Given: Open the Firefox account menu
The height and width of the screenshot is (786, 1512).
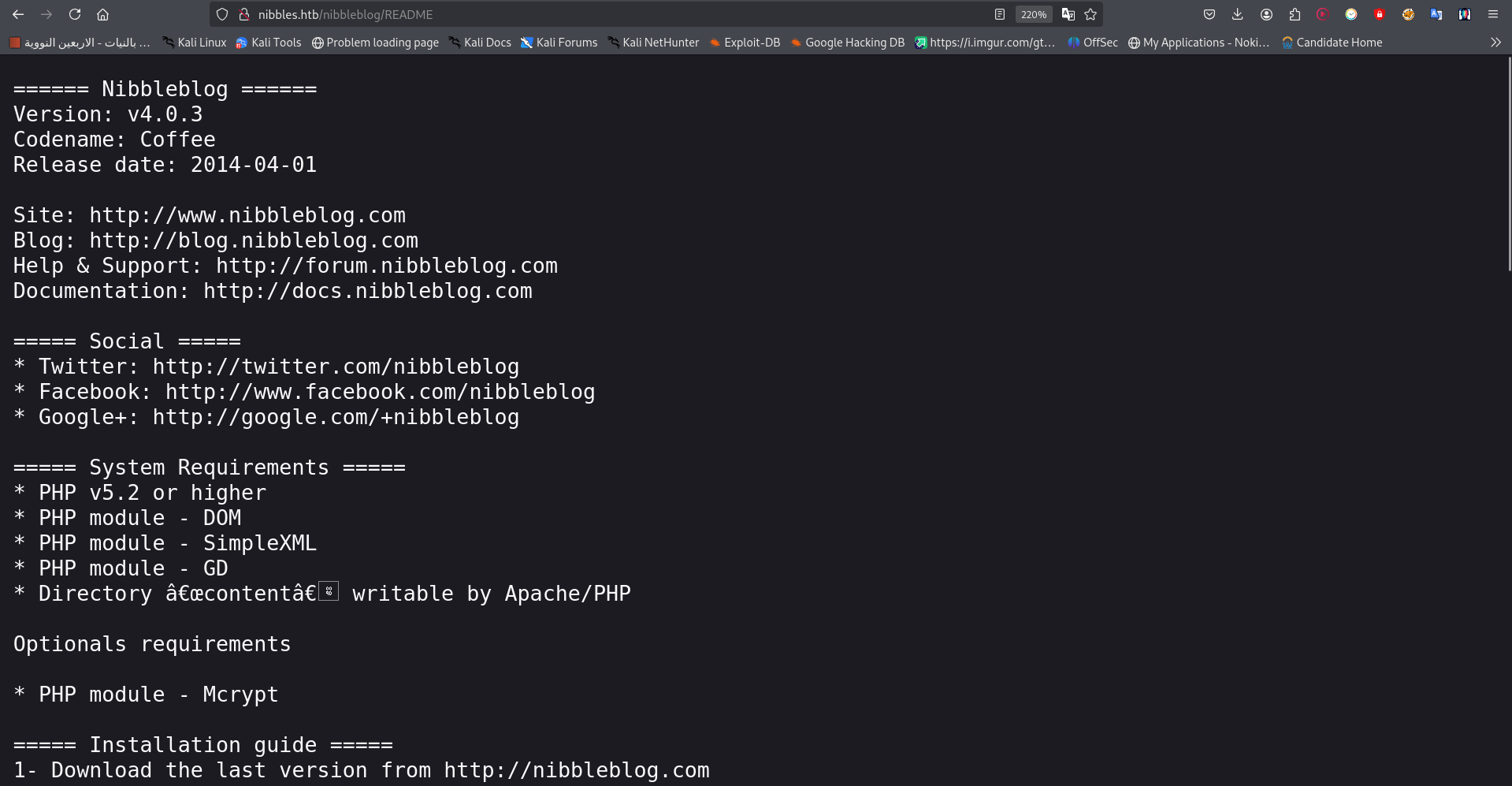Looking at the screenshot, I should coord(1266,14).
